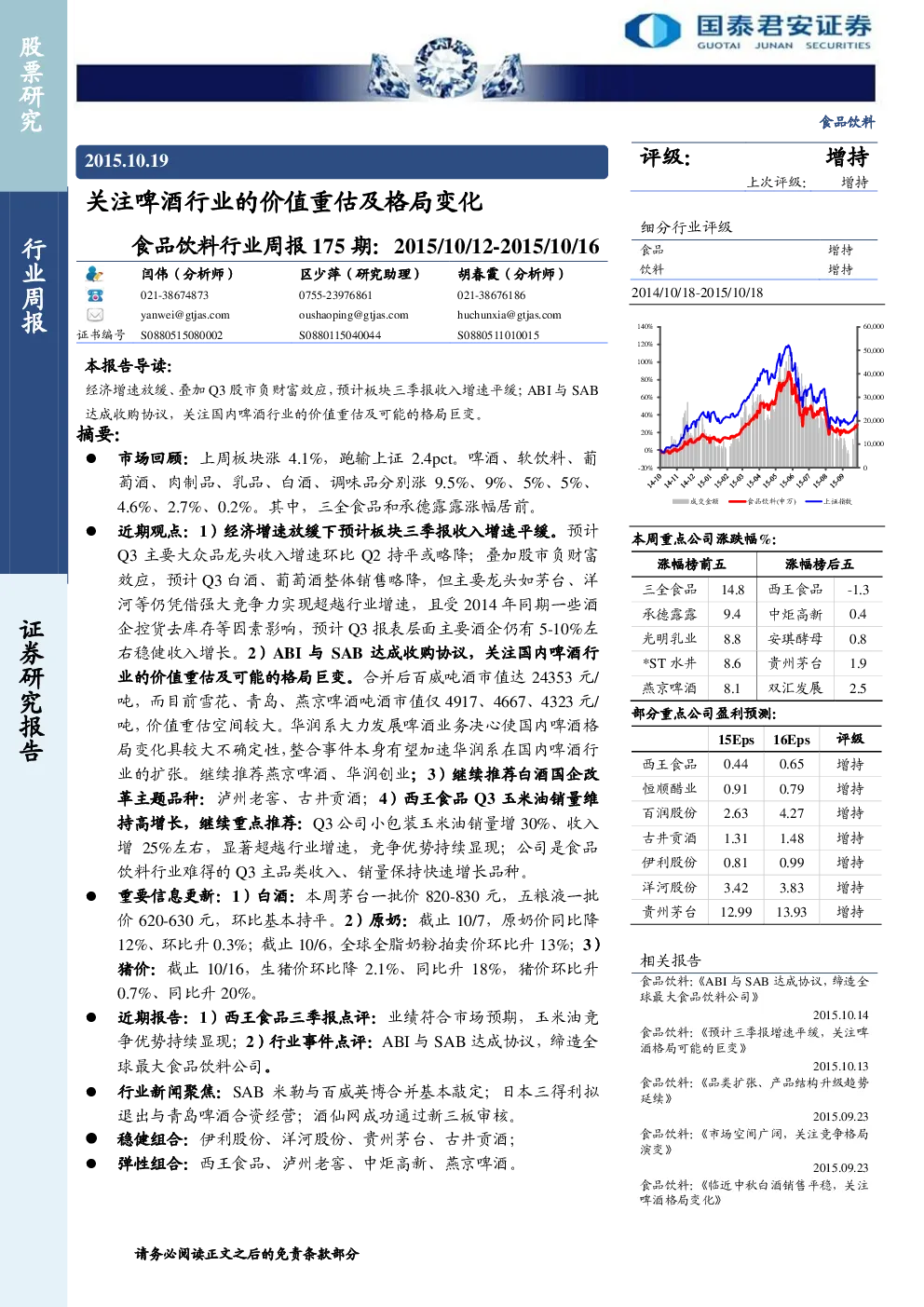
Task: Click the disclaimer note 请务必阅读正文之后的免责条款部分
Action: (x=247, y=1254)
